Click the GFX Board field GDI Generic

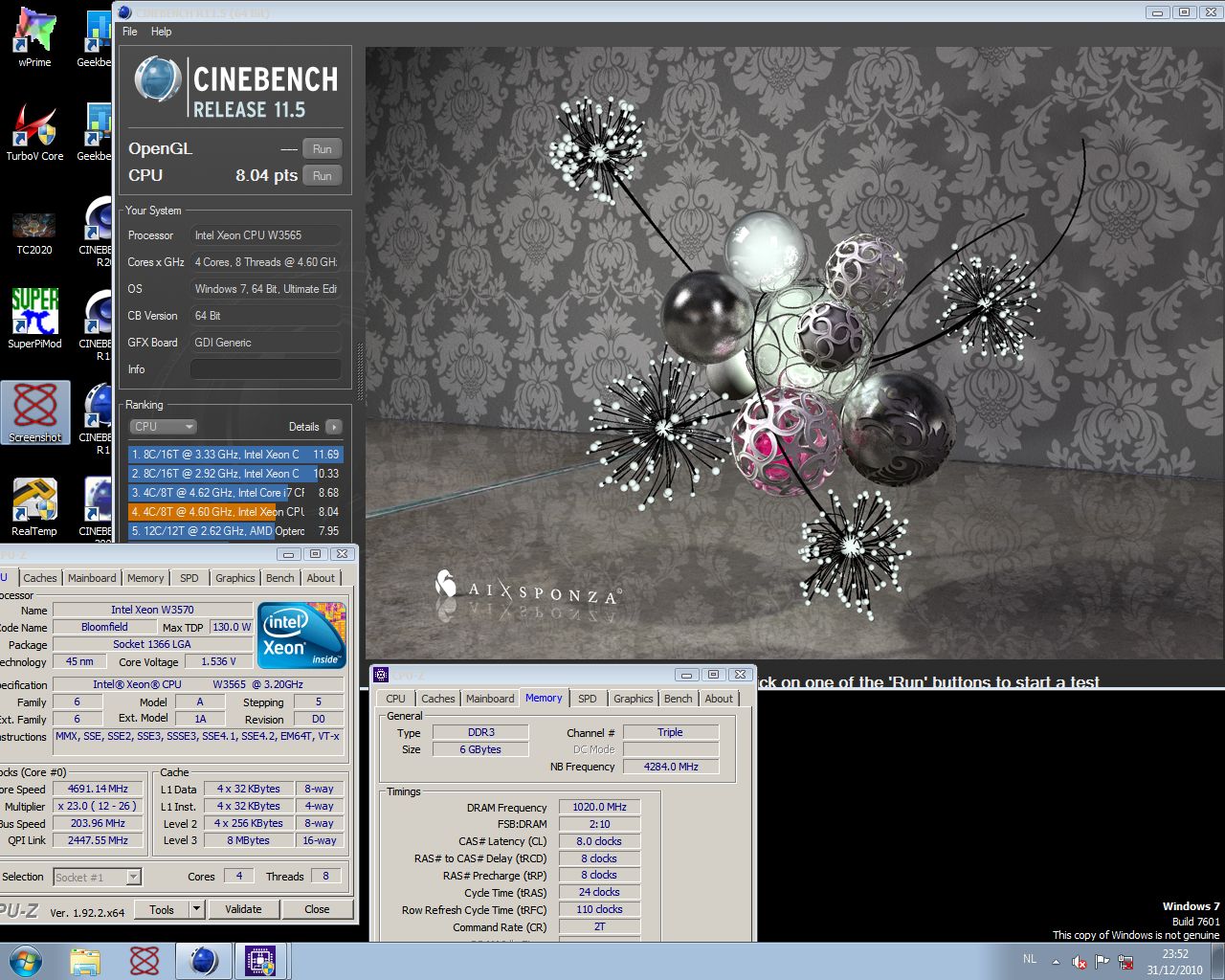[266, 343]
